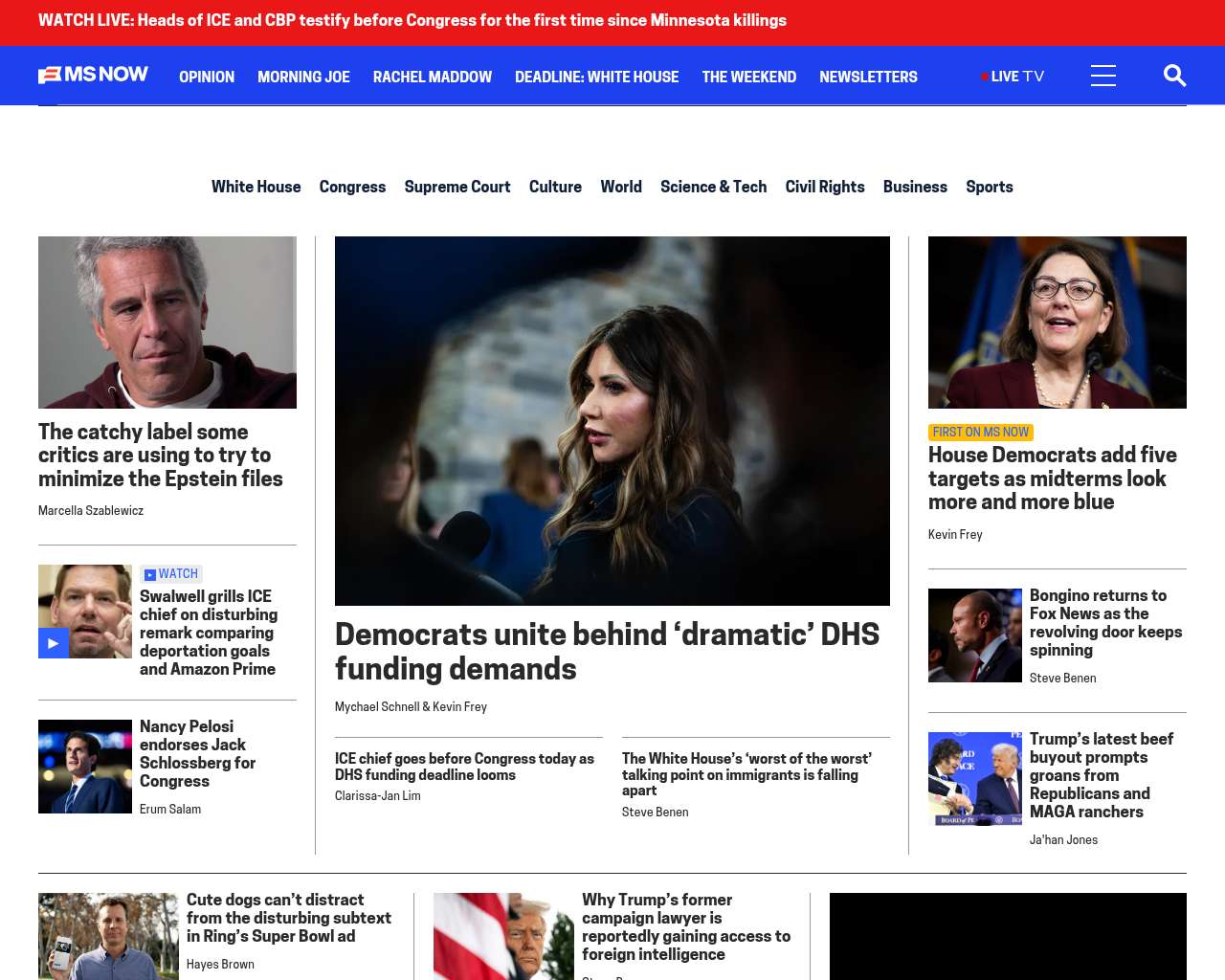1225x980 pixels.
Task: Click the WATCH badge above Swalwell story
Action: [x=171, y=574]
